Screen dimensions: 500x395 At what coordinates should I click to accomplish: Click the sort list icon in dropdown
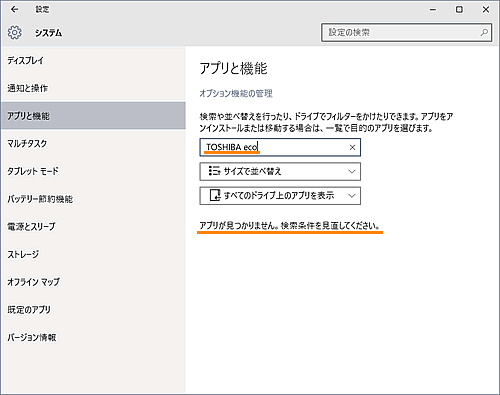214,171
